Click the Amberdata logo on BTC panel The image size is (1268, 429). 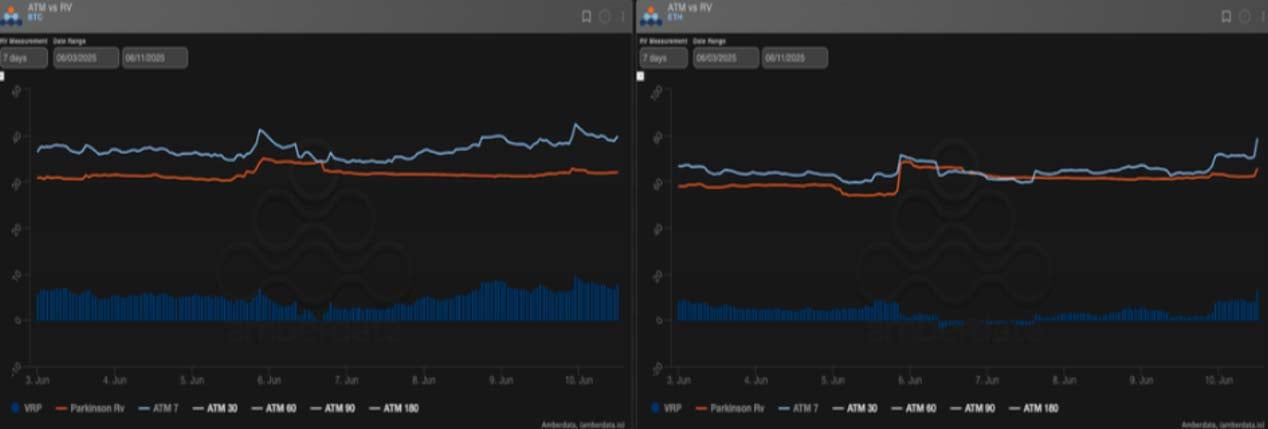tap(12, 16)
